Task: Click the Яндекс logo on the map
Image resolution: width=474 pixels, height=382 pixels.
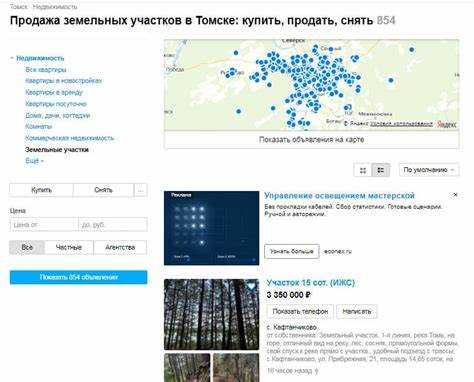Action: pyautogui.click(x=446, y=124)
